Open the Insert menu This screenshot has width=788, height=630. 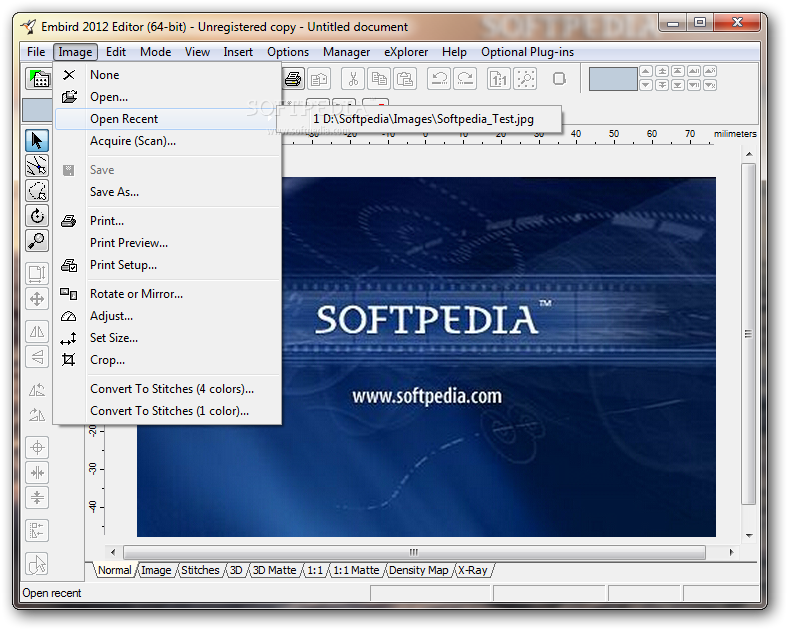(238, 52)
